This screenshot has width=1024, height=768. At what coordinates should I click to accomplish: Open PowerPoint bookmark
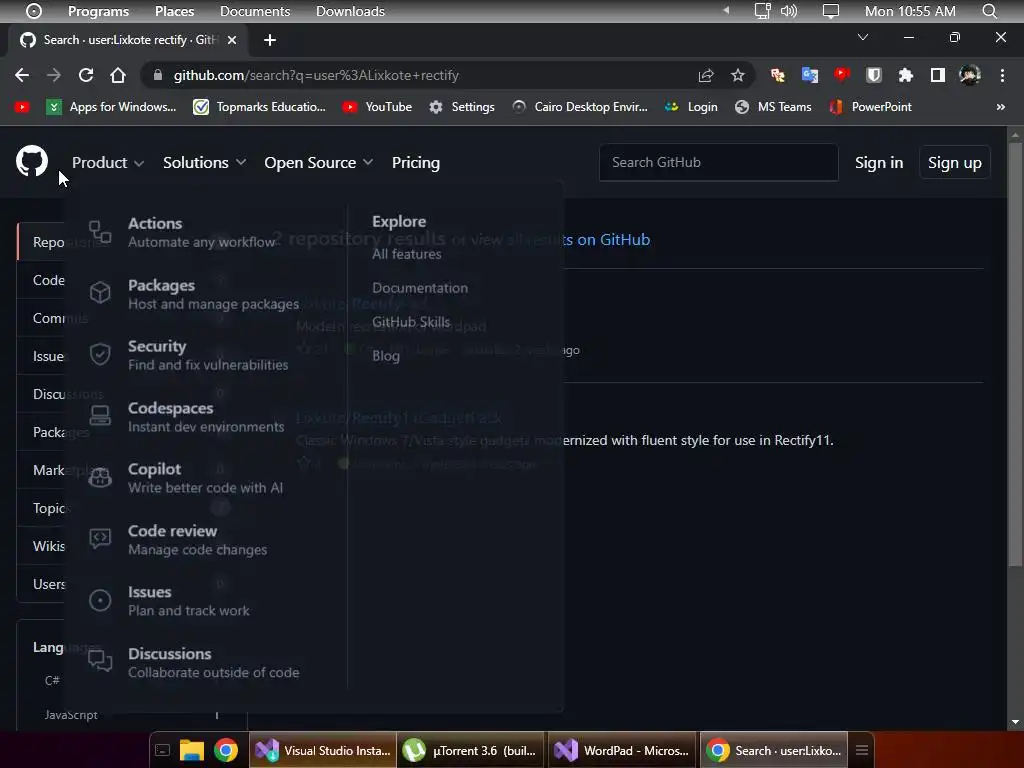click(x=870, y=106)
